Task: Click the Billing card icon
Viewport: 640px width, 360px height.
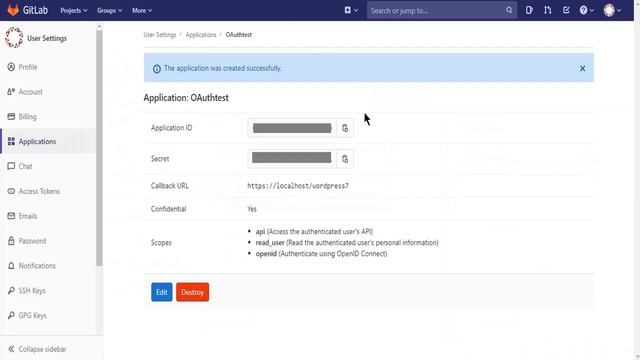Action: [x=11, y=117]
